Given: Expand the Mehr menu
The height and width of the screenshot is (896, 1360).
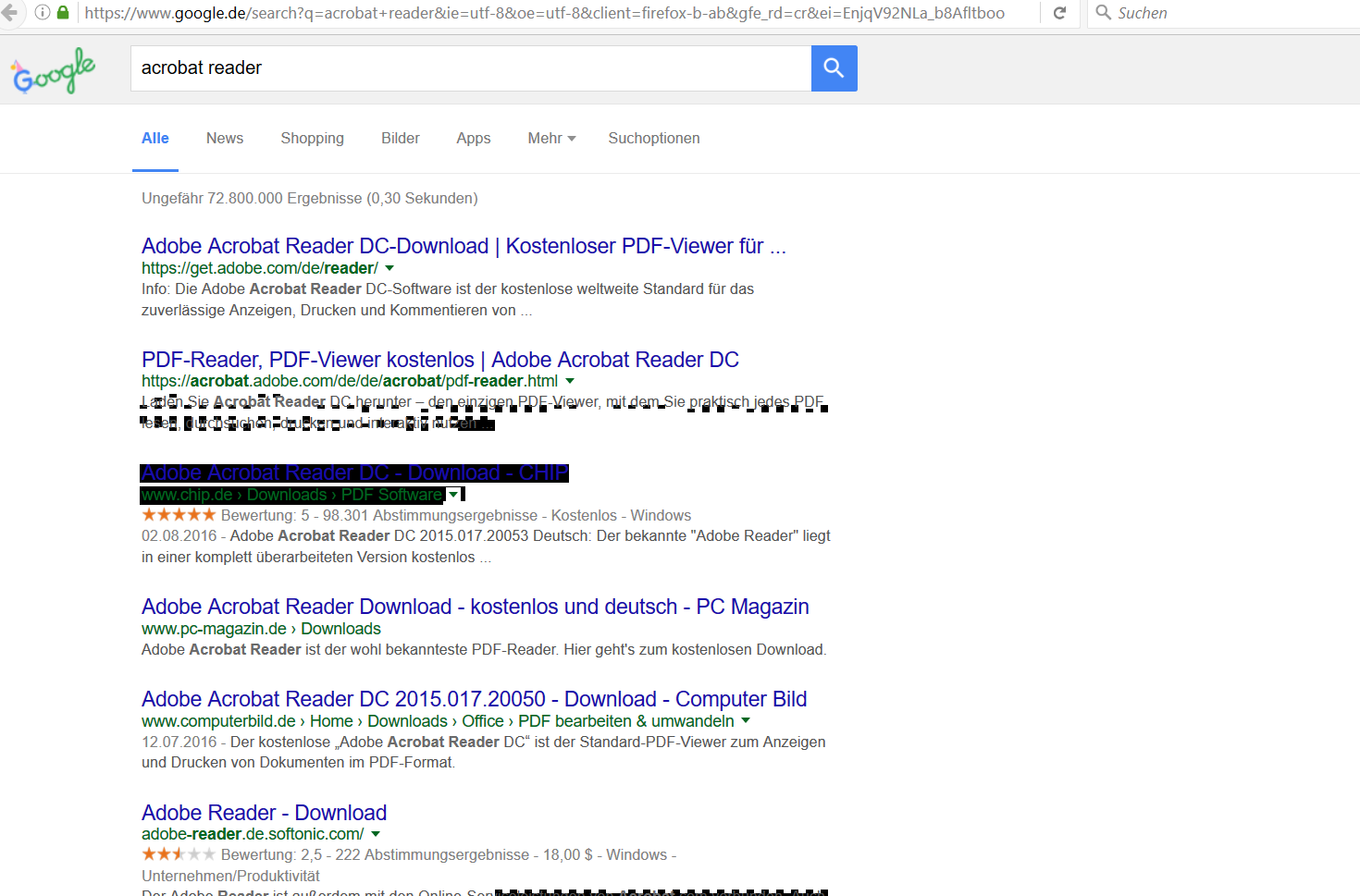Looking at the screenshot, I should (551, 138).
